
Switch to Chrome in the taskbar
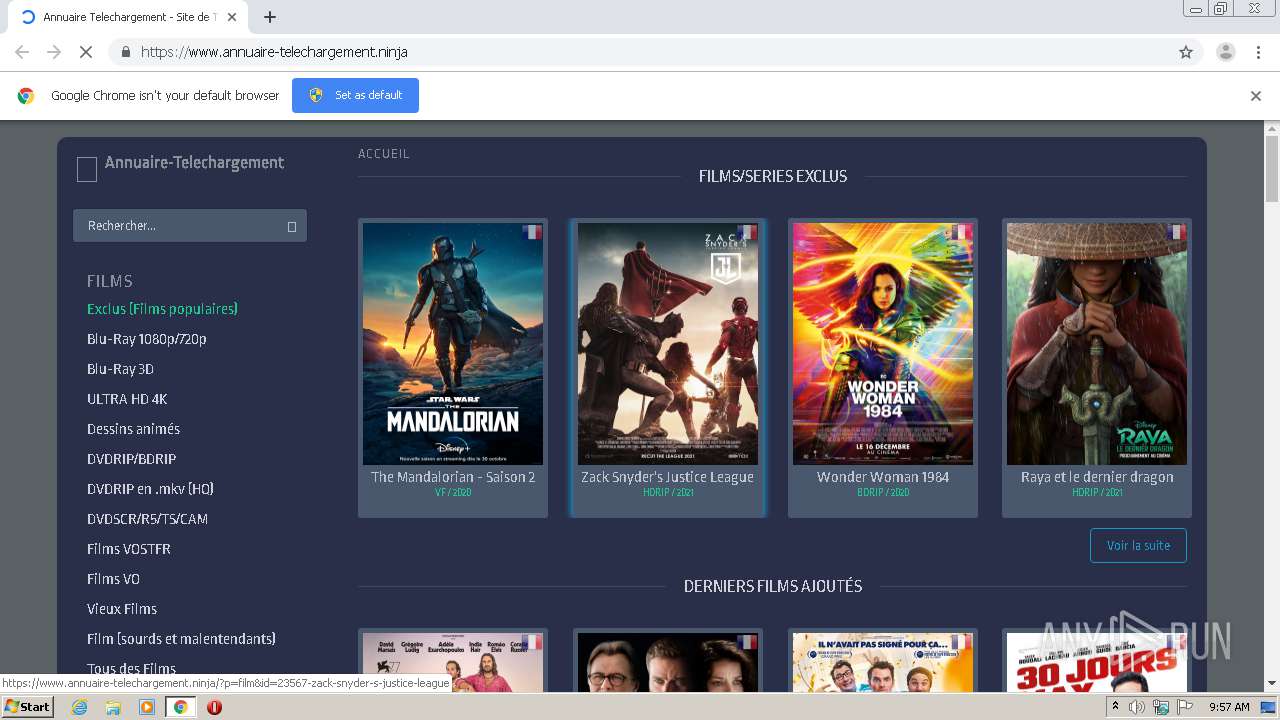click(181, 707)
